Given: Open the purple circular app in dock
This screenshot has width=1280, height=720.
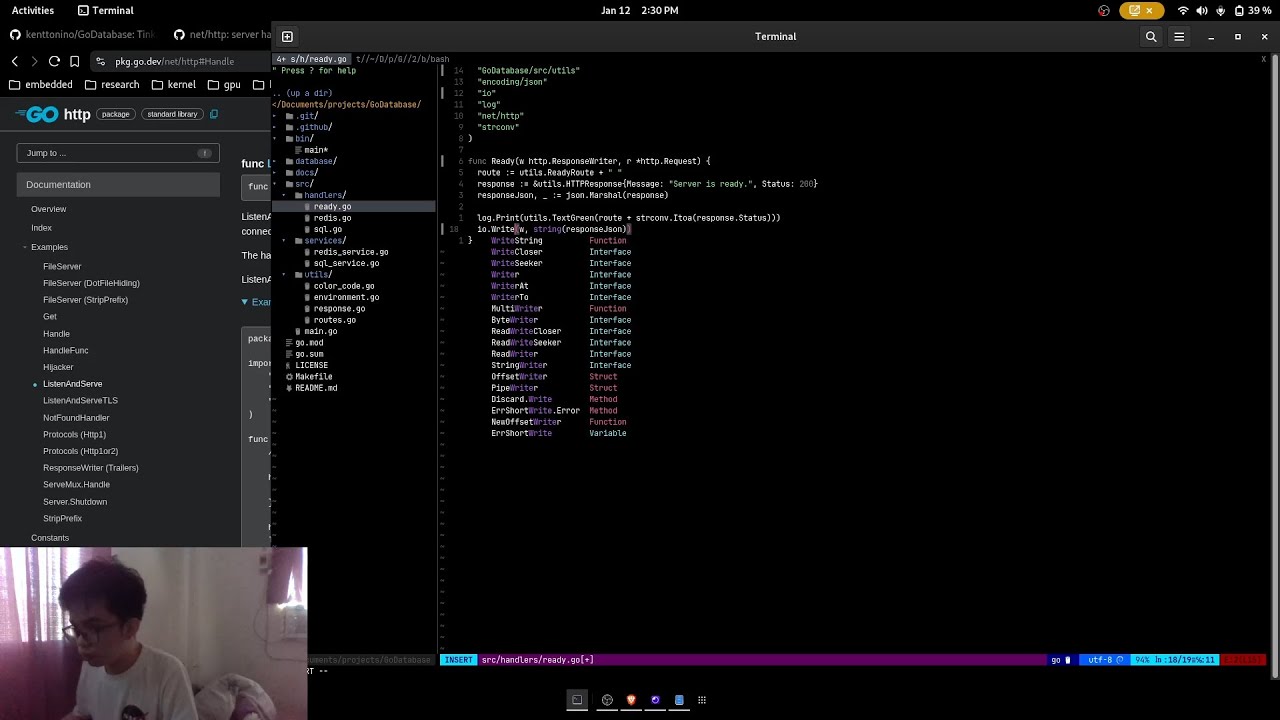Looking at the screenshot, I should point(655,700).
